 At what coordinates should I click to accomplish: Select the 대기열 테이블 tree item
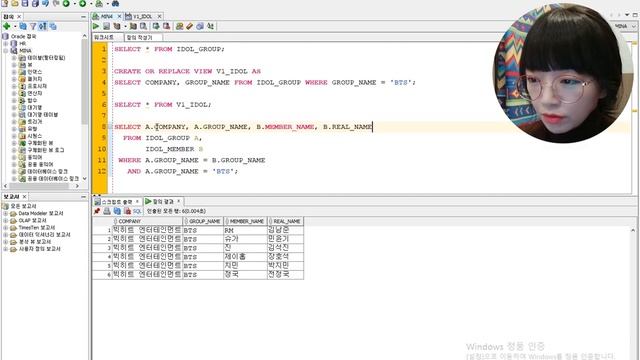(x=42, y=115)
